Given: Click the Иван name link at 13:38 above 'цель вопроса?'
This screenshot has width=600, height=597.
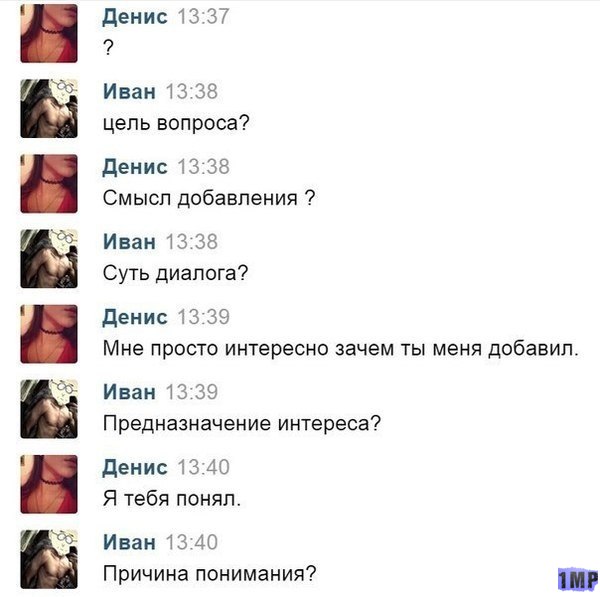Looking at the screenshot, I should tap(129, 92).
